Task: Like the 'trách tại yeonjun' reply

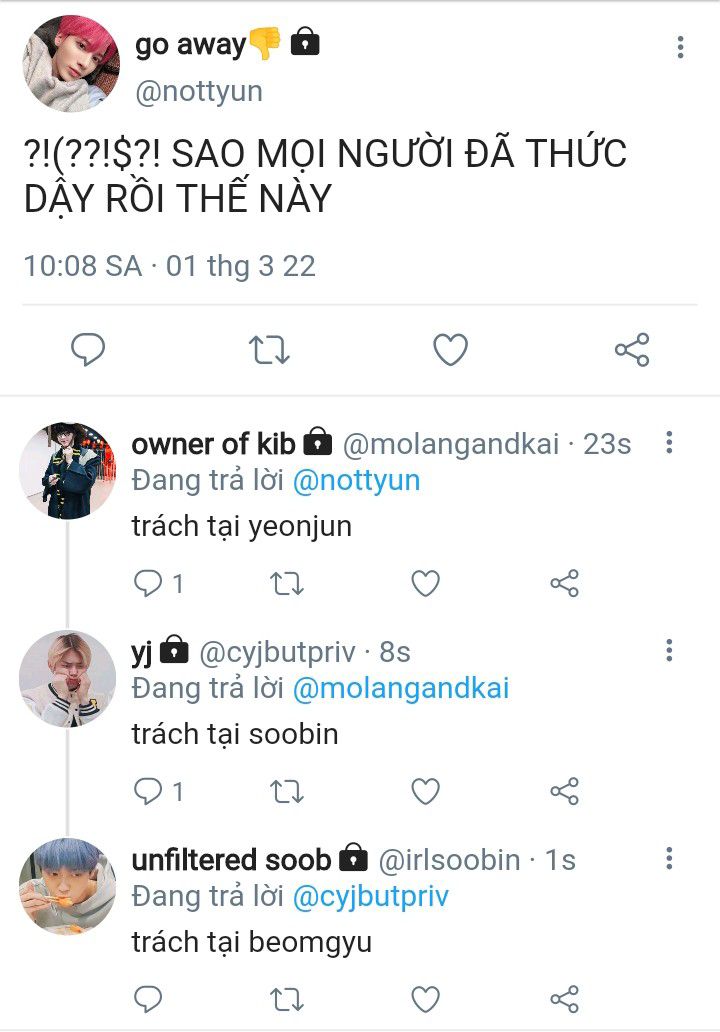Action: point(426,583)
